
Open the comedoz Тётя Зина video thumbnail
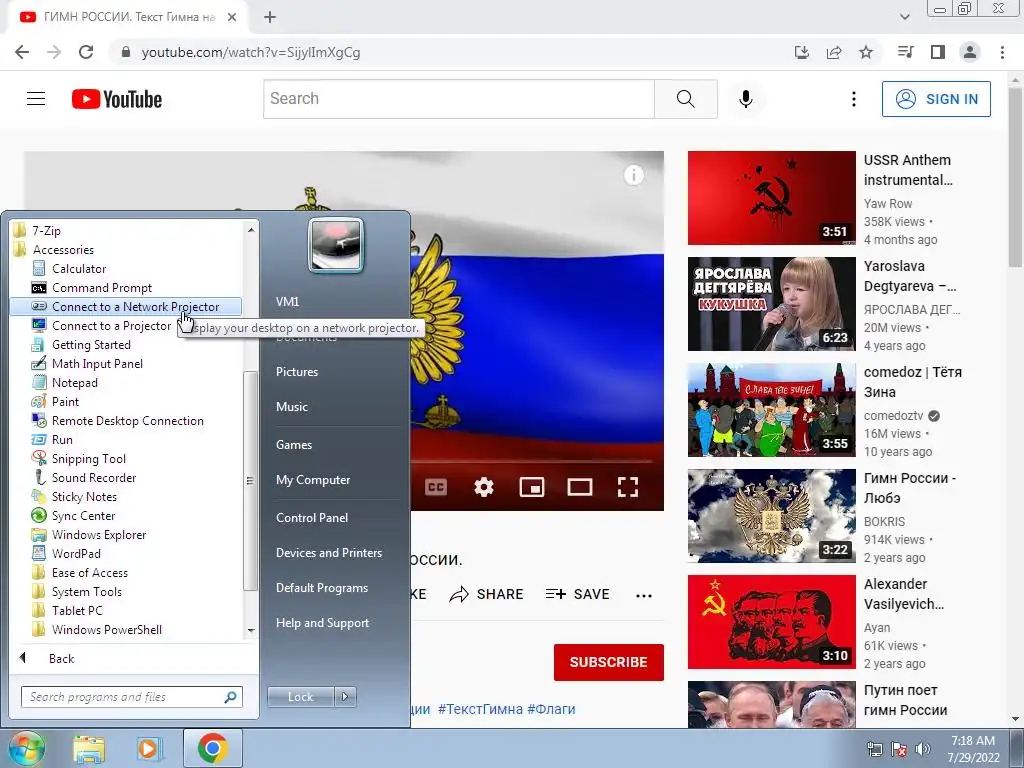(771, 410)
